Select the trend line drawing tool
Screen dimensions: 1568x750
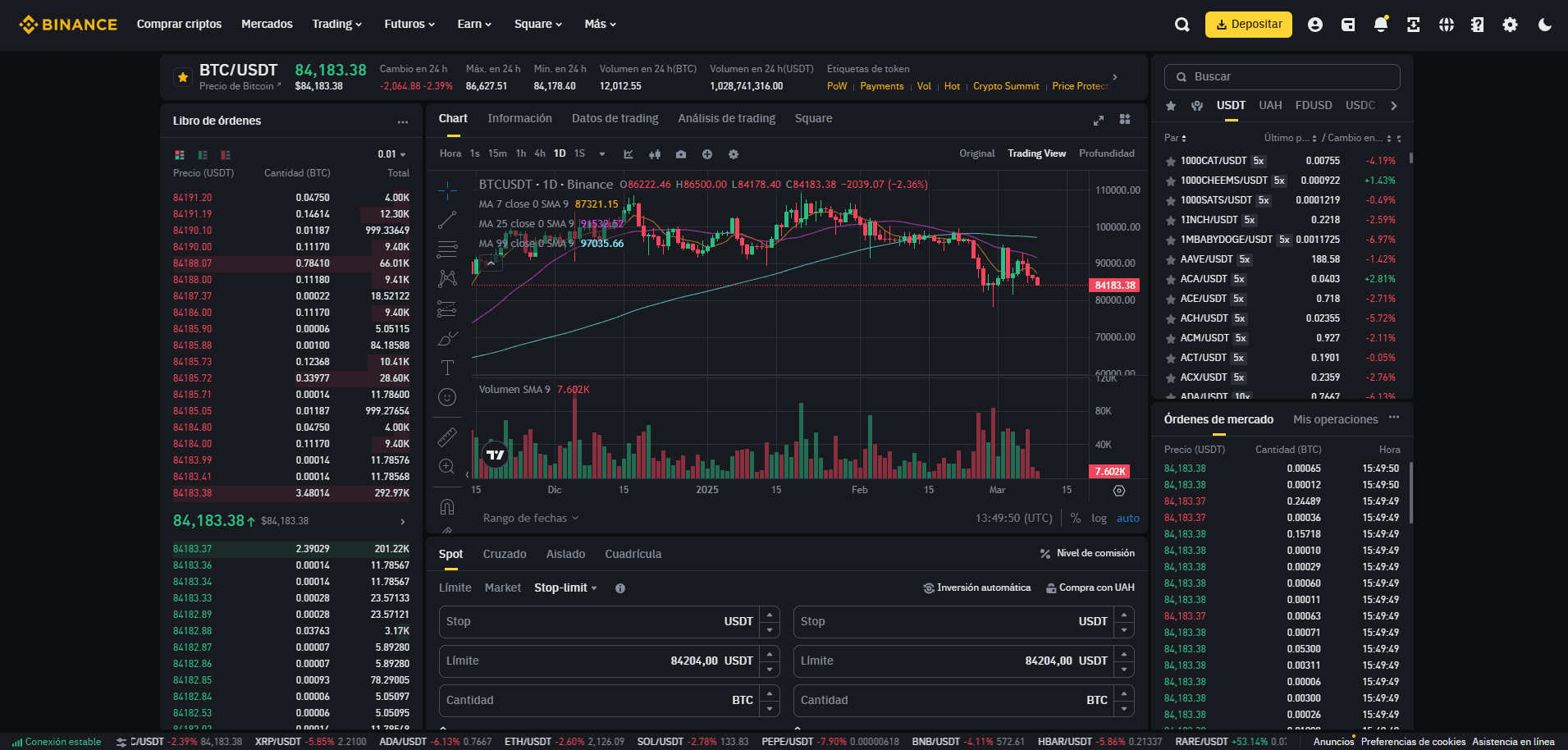click(447, 220)
